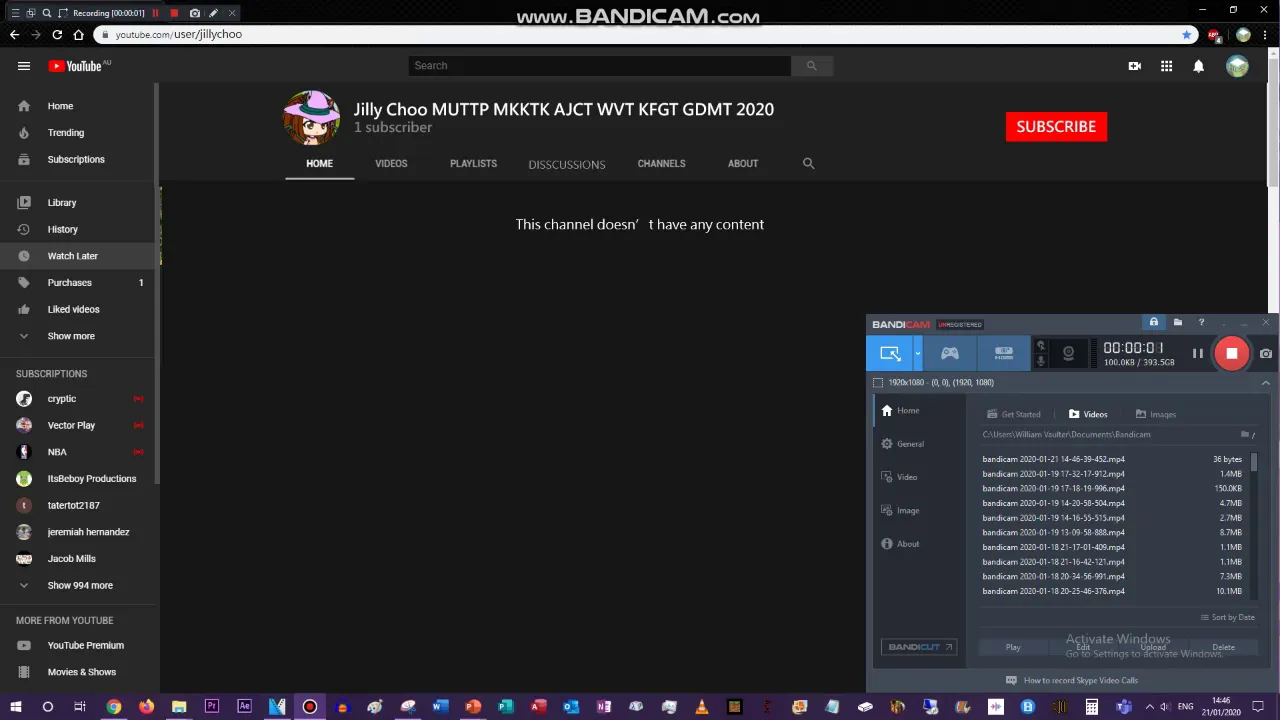Open the channel ABOUT tab
The height and width of the screenshot is (720, 1280).
pyautogui.click(x=743, y=164)
